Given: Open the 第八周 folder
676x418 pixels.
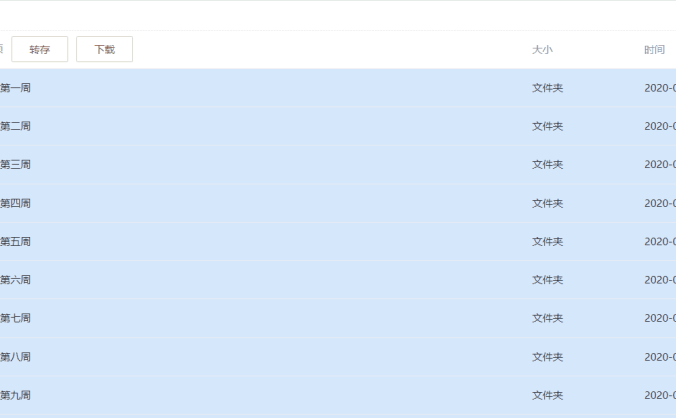Looking at the screenshot, I should click(16, 357).
